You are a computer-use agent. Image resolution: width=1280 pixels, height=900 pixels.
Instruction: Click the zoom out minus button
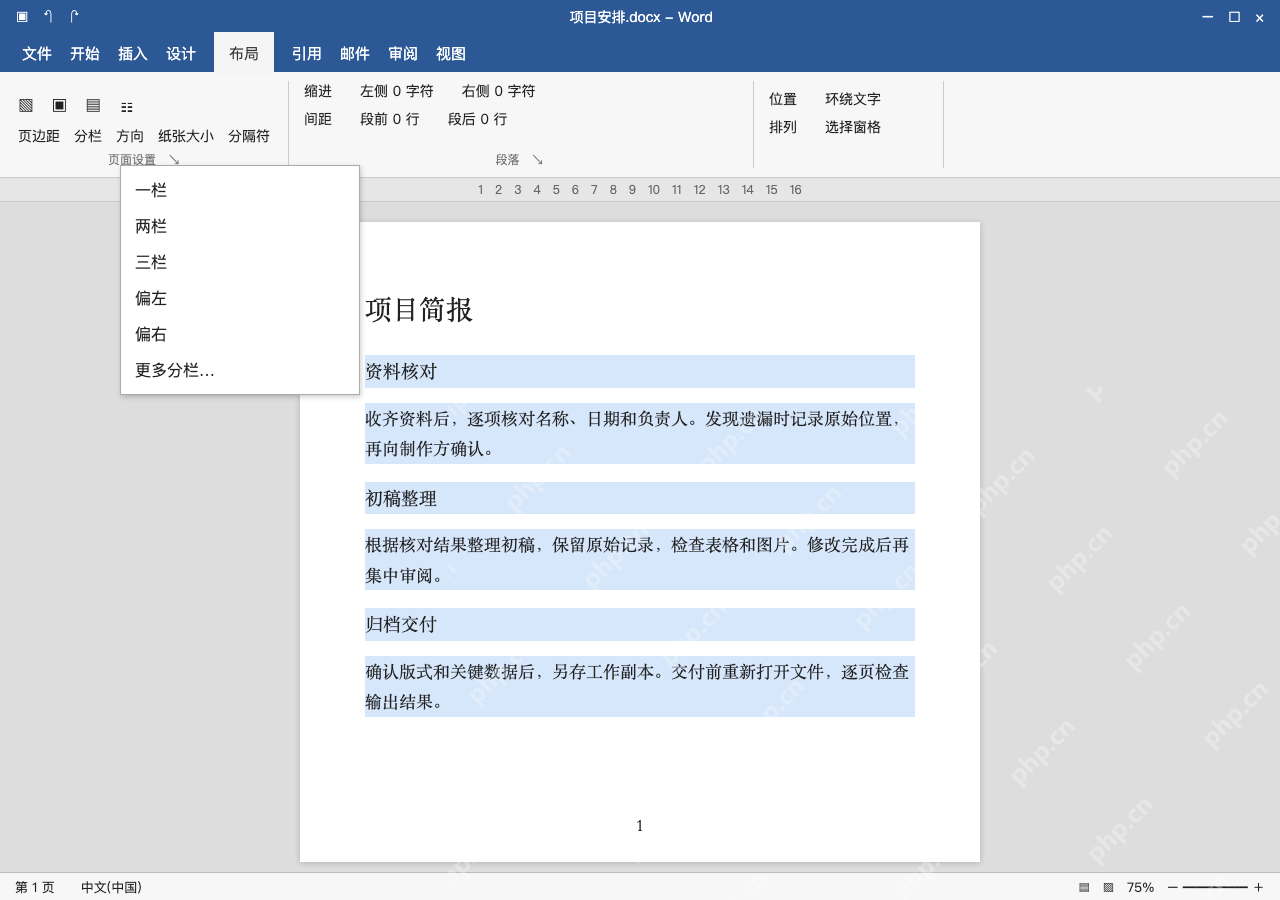tap(1173, 887)
